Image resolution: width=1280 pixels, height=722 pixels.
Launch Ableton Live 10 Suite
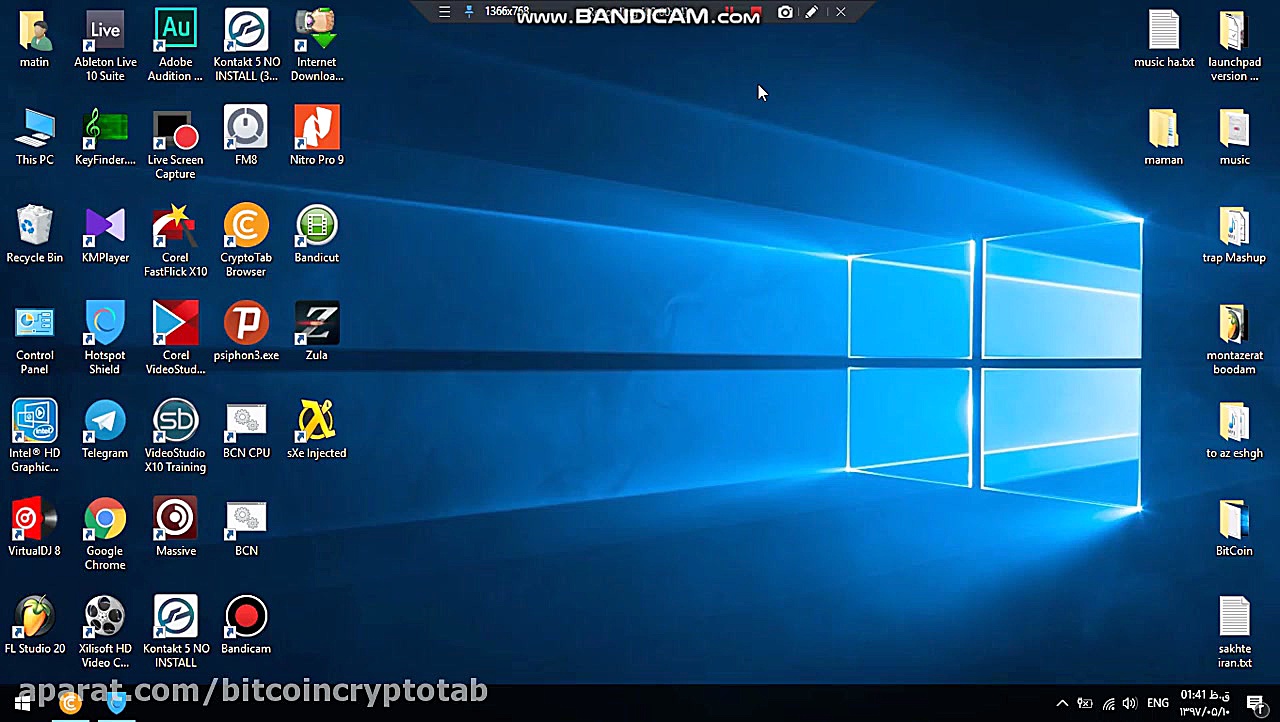[105, 32]
